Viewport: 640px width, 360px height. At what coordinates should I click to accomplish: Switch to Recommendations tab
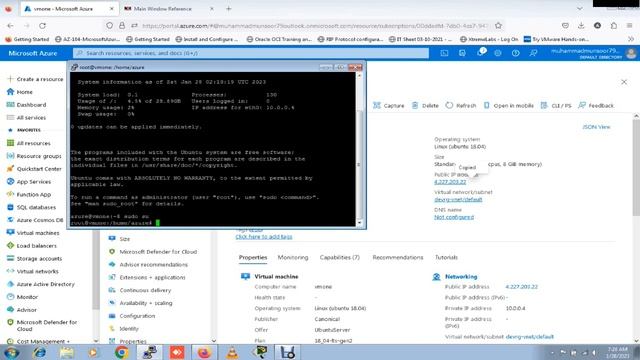click(x=398, y=258)
